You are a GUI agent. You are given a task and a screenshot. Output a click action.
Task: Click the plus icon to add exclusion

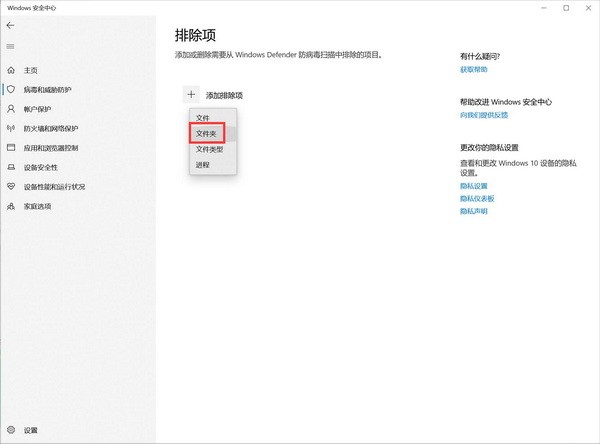(x=191, y=95)
